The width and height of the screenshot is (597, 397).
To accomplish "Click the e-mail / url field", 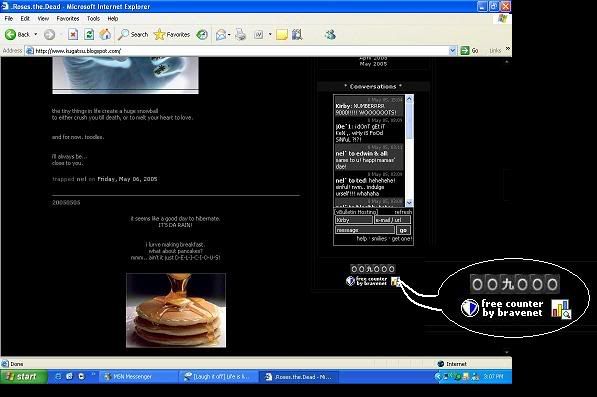I will [x=393, y=220].
